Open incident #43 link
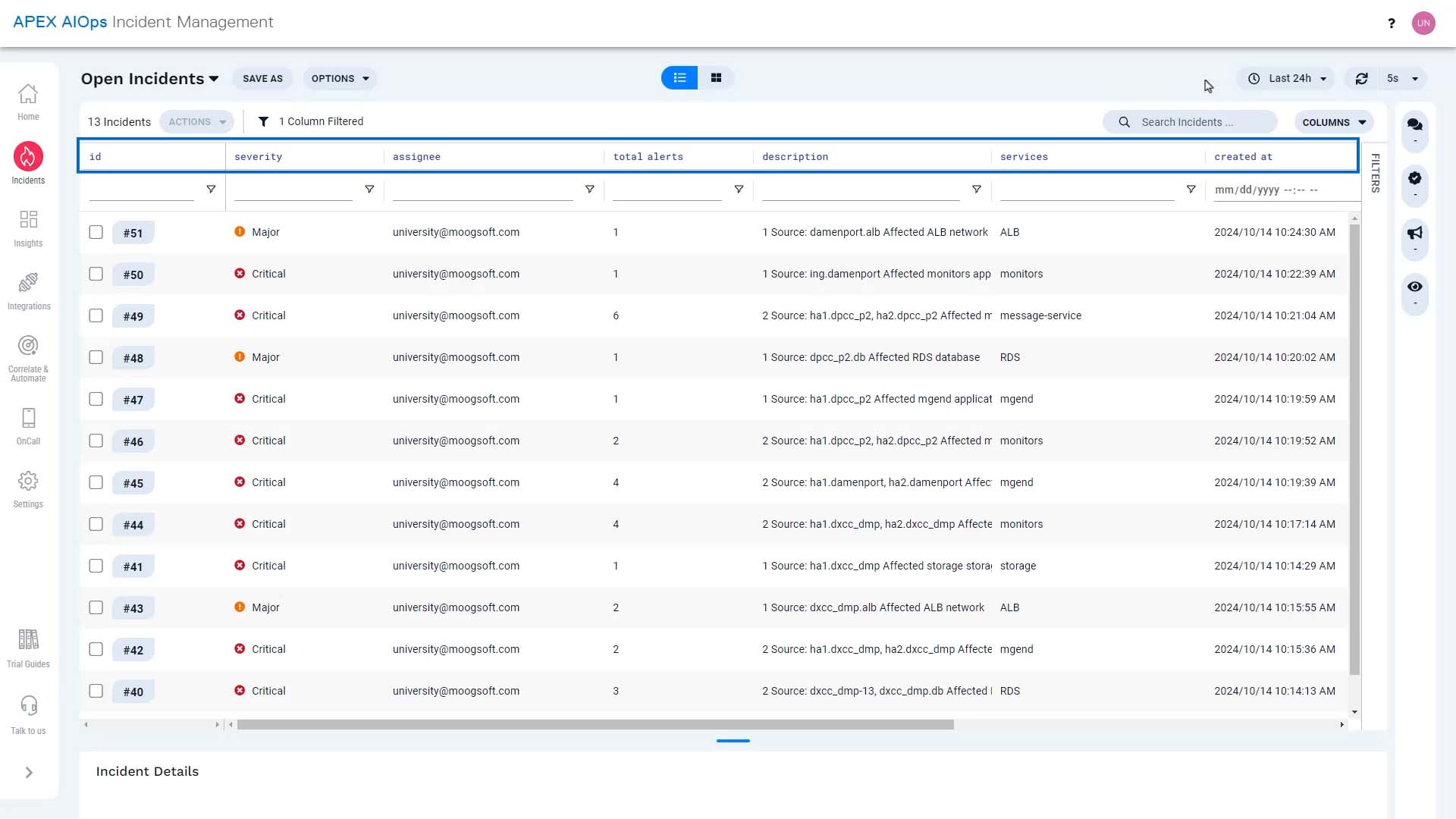The width and height of the screenshot is (1456, 819). point(133,608)
